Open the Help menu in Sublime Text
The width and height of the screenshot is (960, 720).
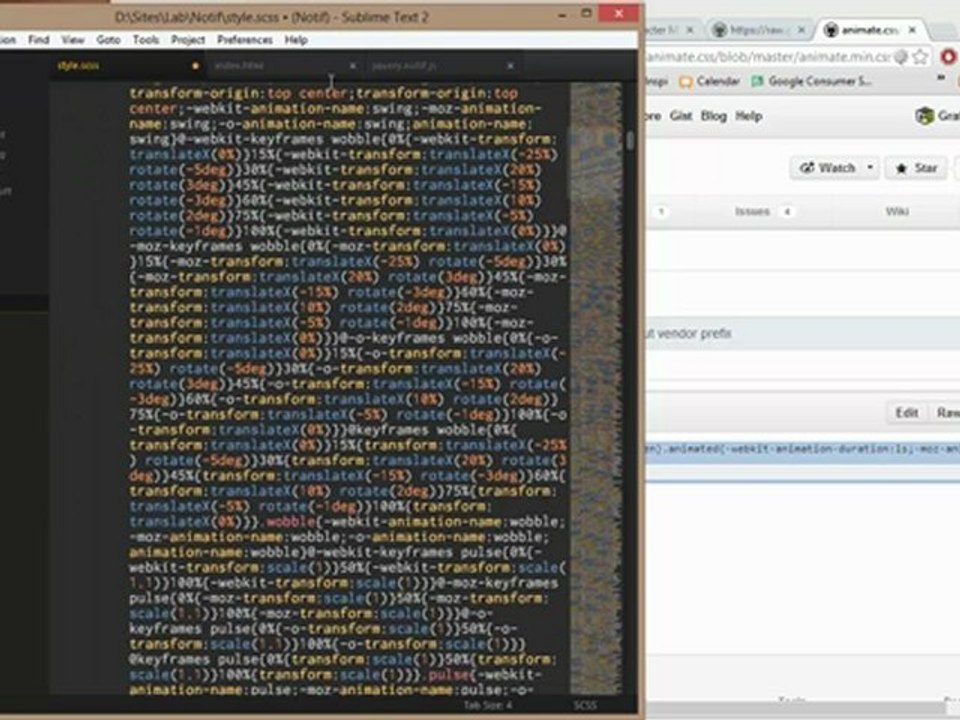[296, 40]
